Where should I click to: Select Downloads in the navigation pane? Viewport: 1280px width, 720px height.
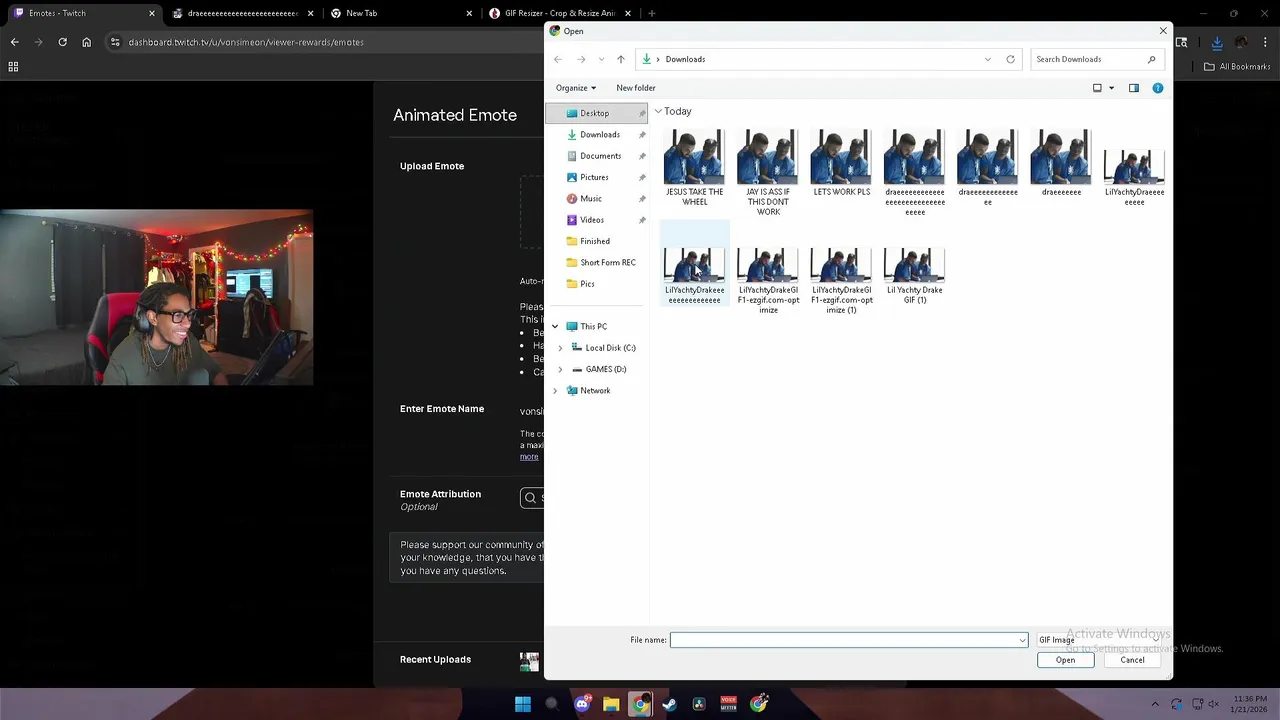[600, 134]
